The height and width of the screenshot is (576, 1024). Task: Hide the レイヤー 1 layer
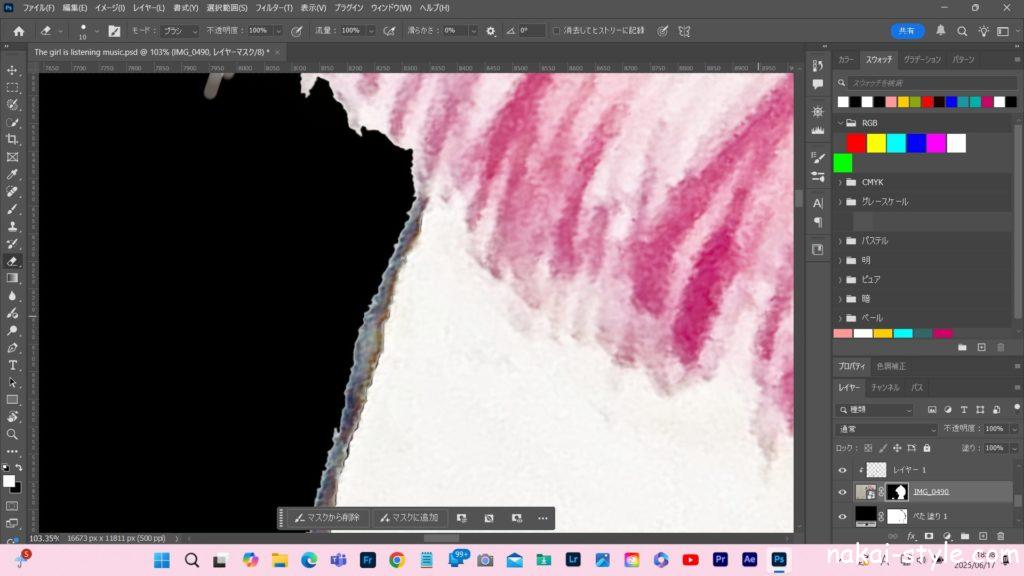click(x=842, y=470)
